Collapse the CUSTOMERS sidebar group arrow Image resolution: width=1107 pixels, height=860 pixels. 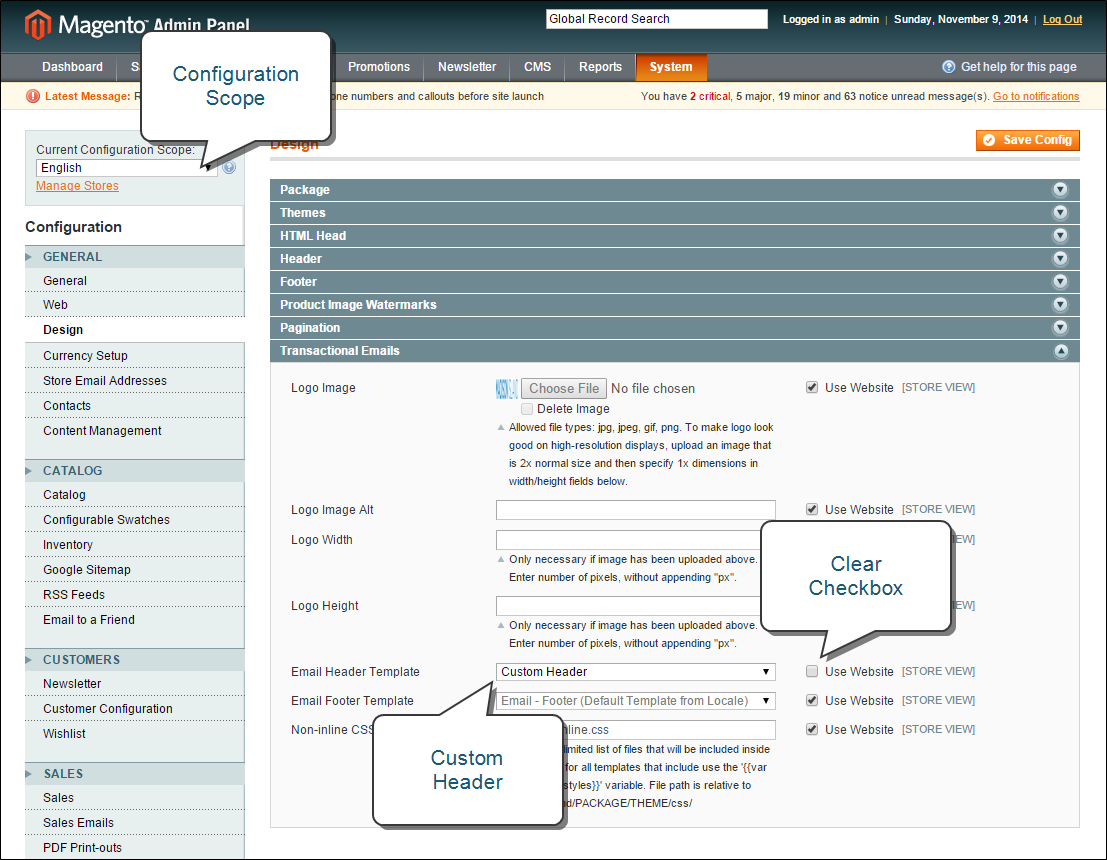click(x=29, y=659)
